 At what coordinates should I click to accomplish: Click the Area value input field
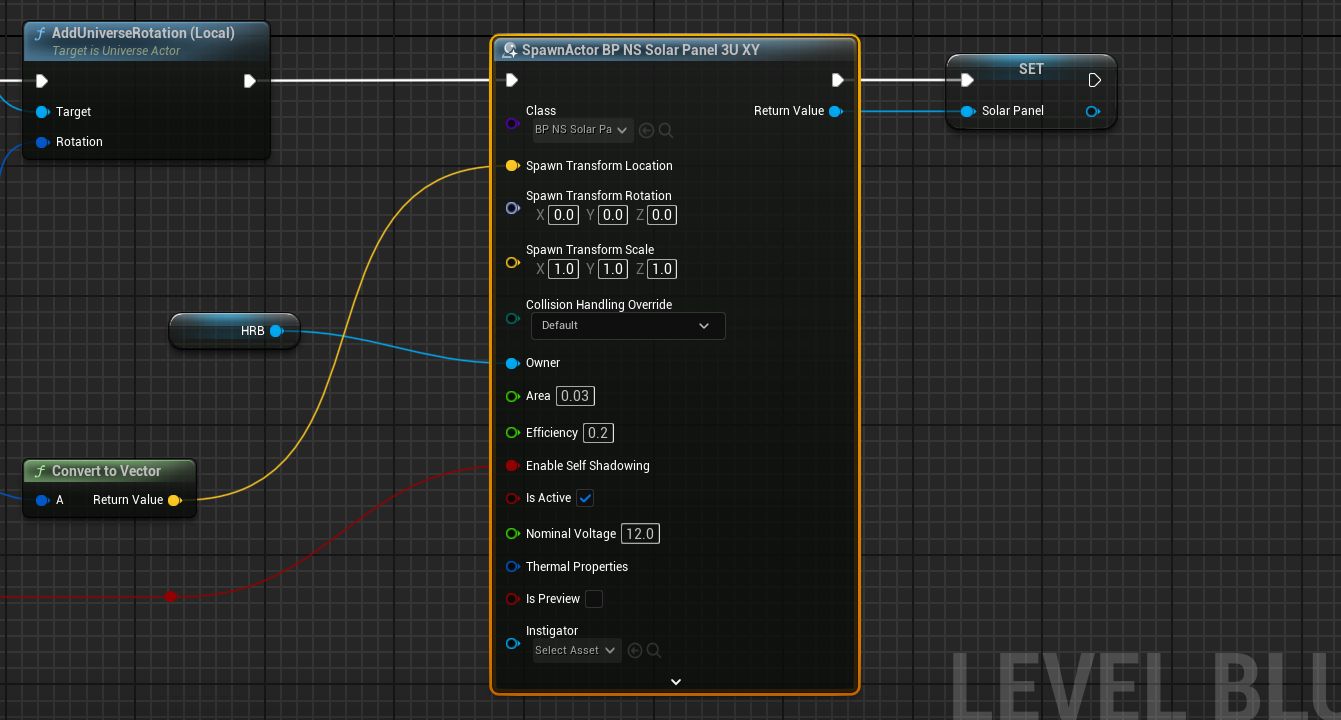pos(575,396)
